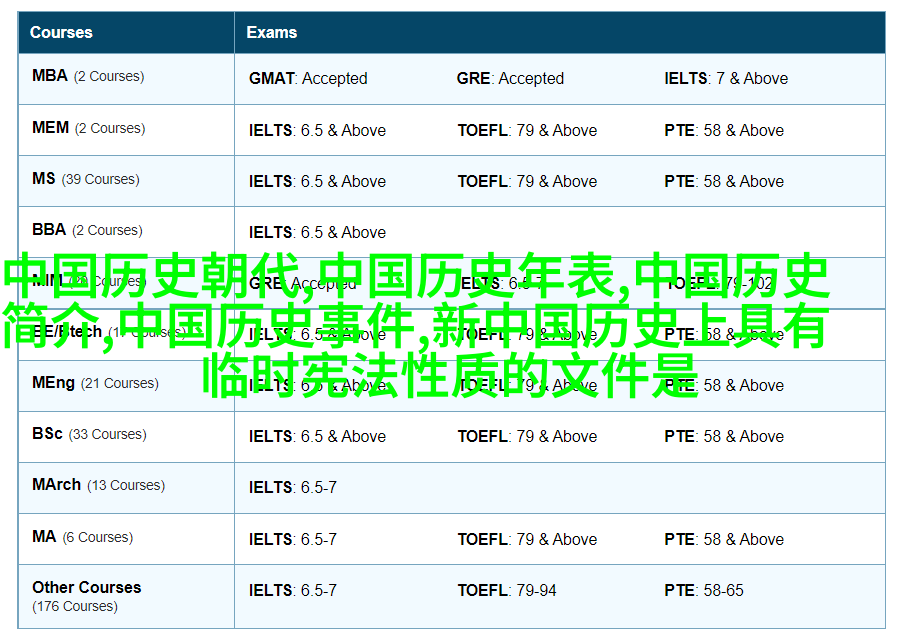Open Other Courses (176 Courses)
Screen dimensions: 901x639
pos(86,596)
